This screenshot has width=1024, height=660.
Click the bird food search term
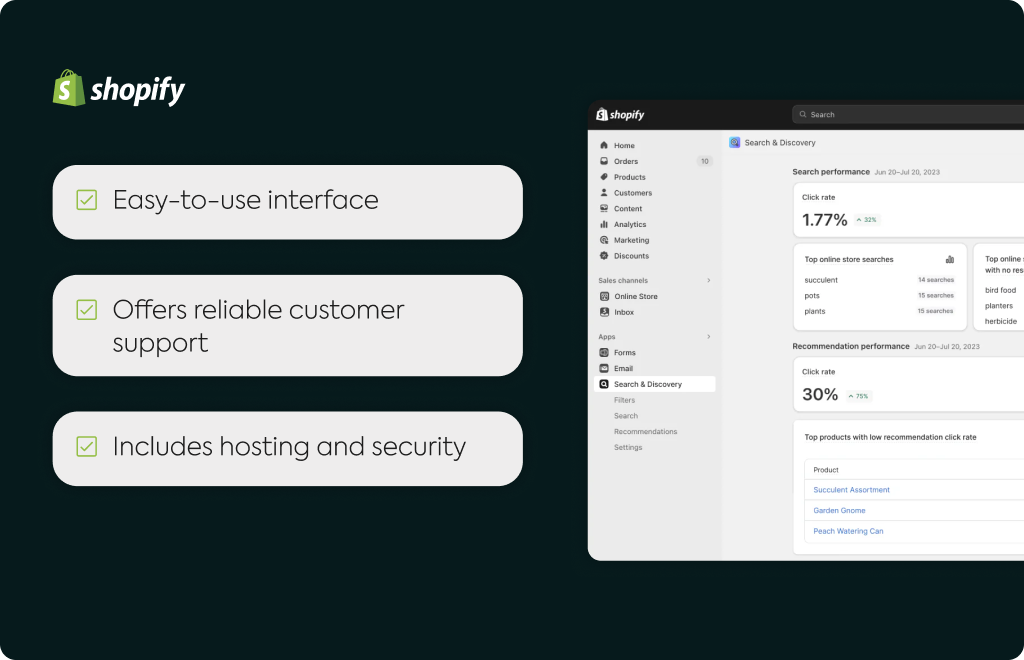[1000, 290]
